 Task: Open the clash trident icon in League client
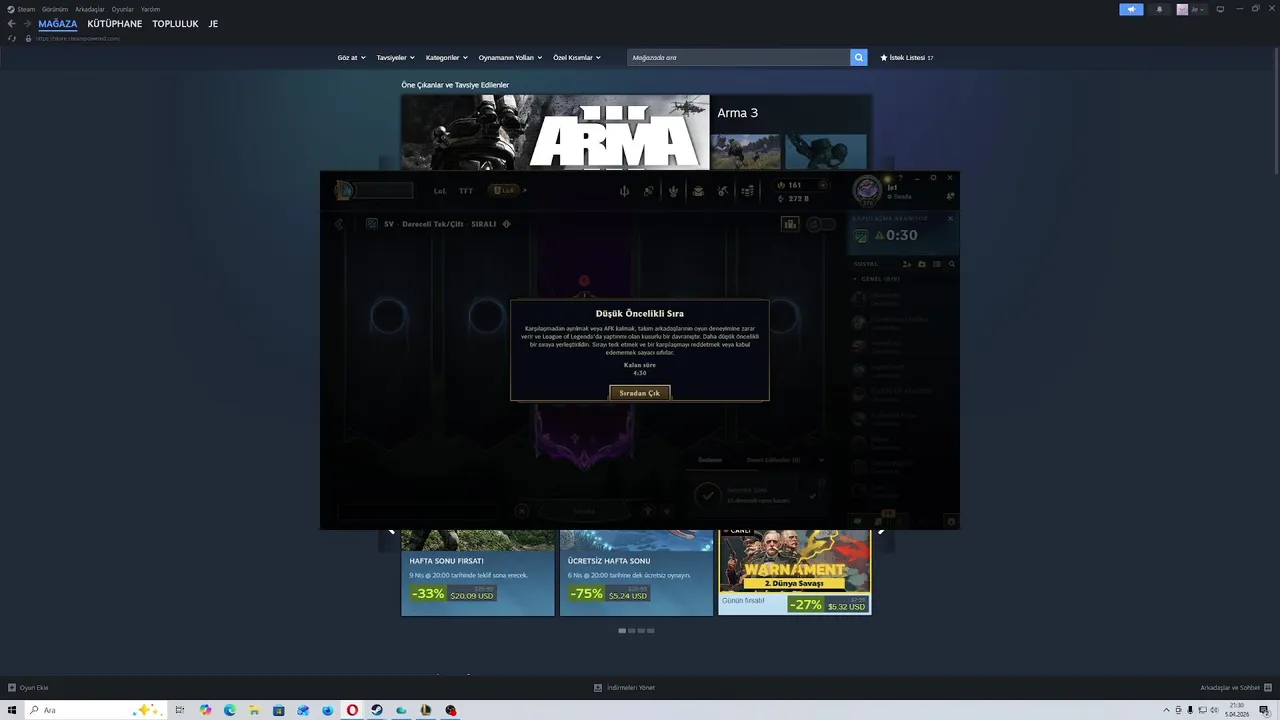[624, 191]
